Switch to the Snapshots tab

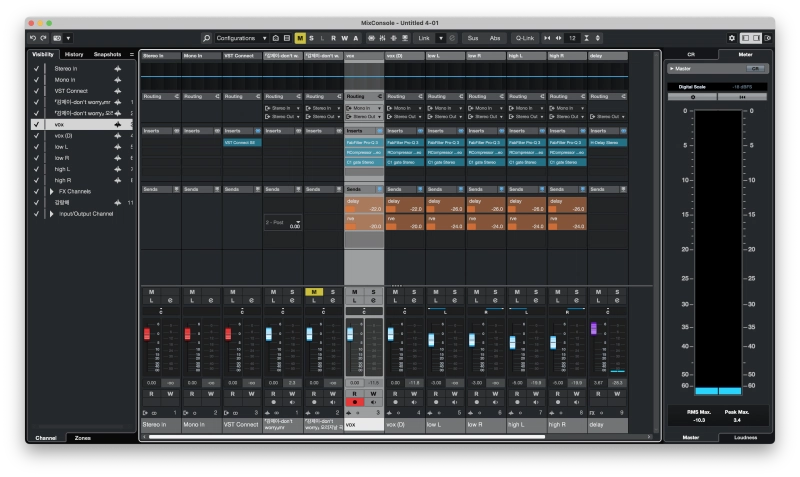[107, 54]
